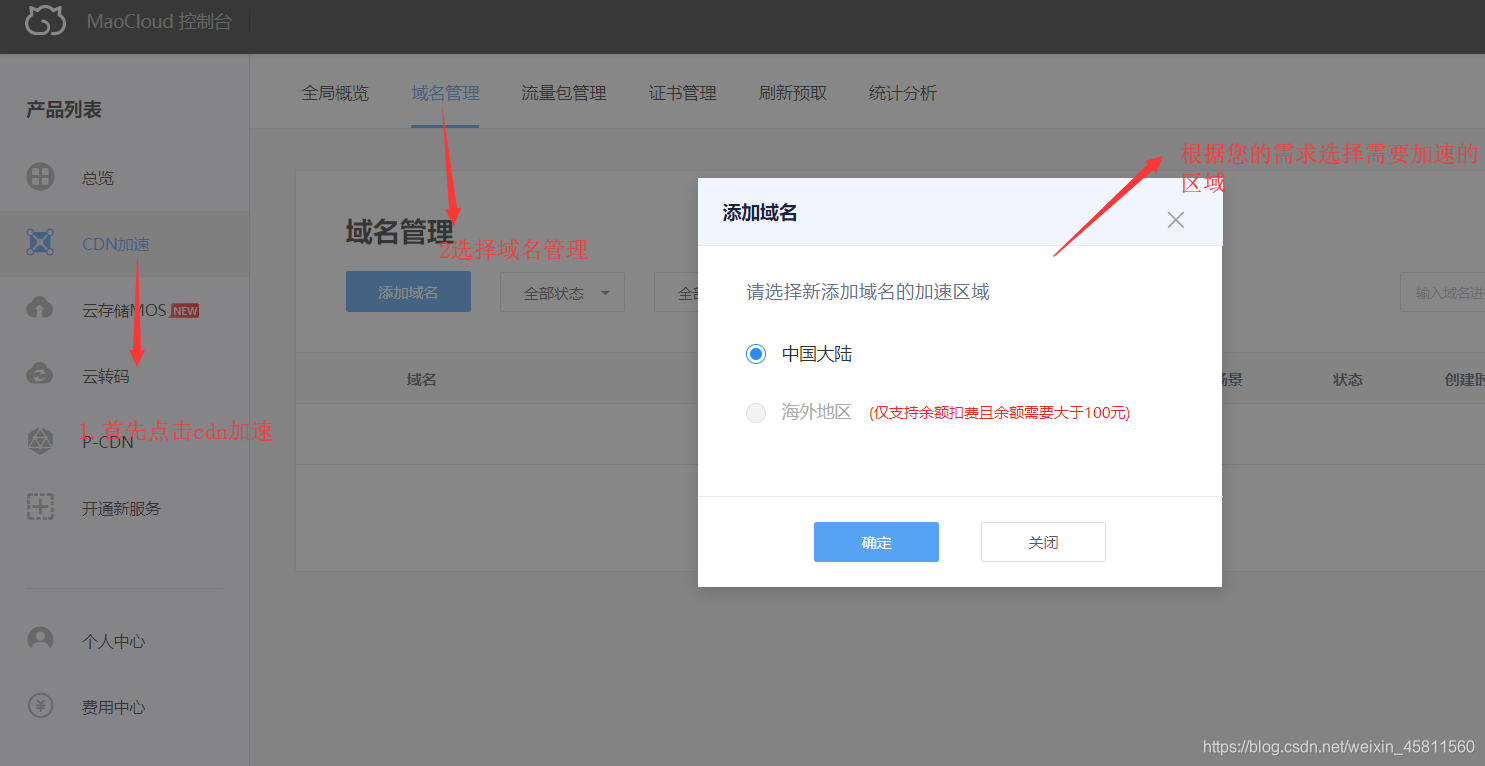The height and width of the screenshot is (766, 1485).
Task: Go to the 刷新预取 tab
Action: click(x=793, y=93)
